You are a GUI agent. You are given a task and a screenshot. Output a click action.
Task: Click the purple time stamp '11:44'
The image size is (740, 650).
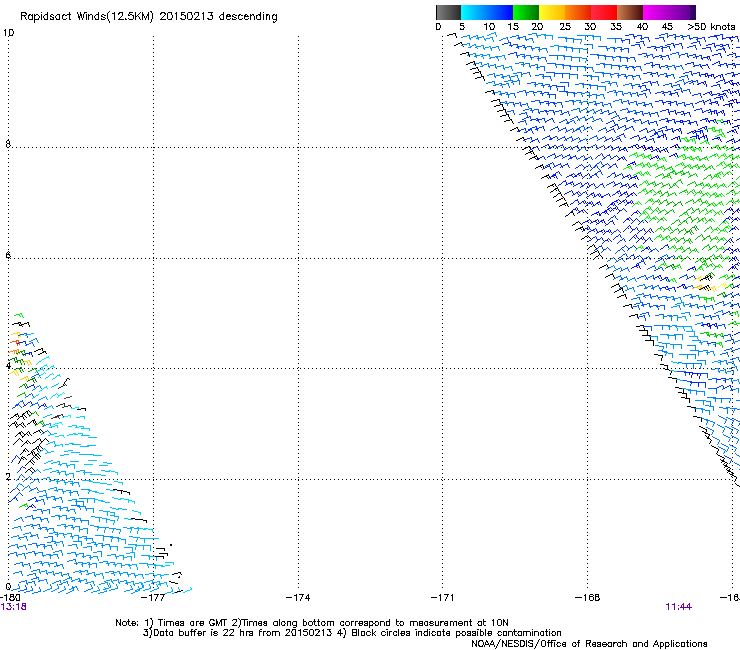pos(679,607)
